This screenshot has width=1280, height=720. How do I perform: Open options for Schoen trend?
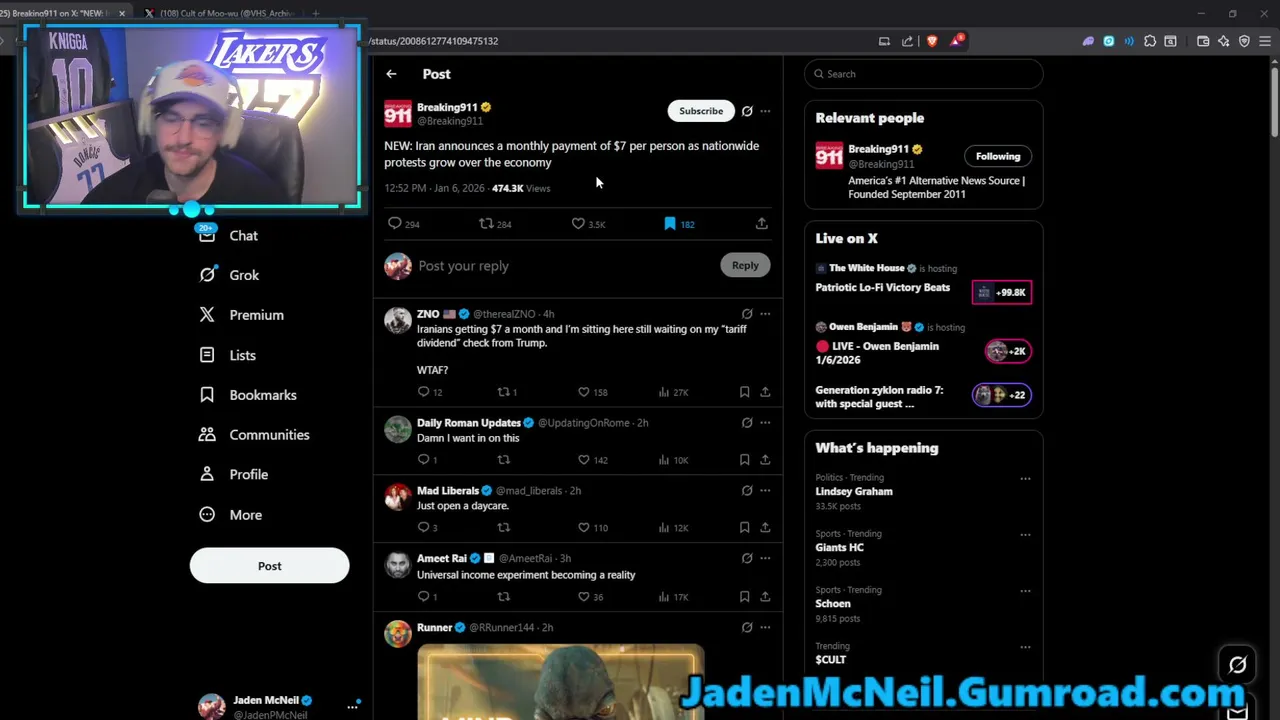coord(1025,591)
